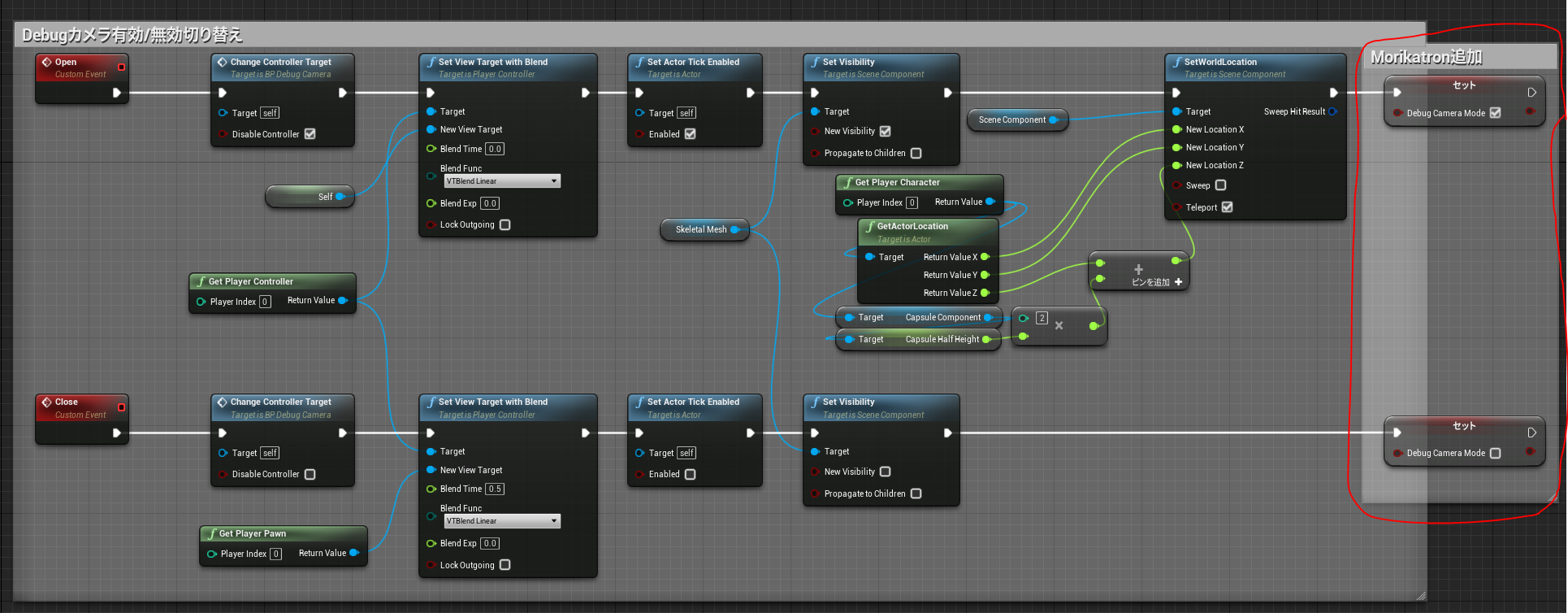
Task: Uncheck Disable Controller in the Open event chain
Action: tap(310, 134)
